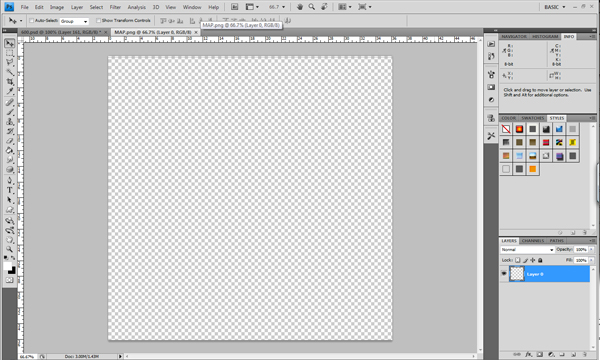
Task: Apply the orange style swatch
Action: coord(533,169)
